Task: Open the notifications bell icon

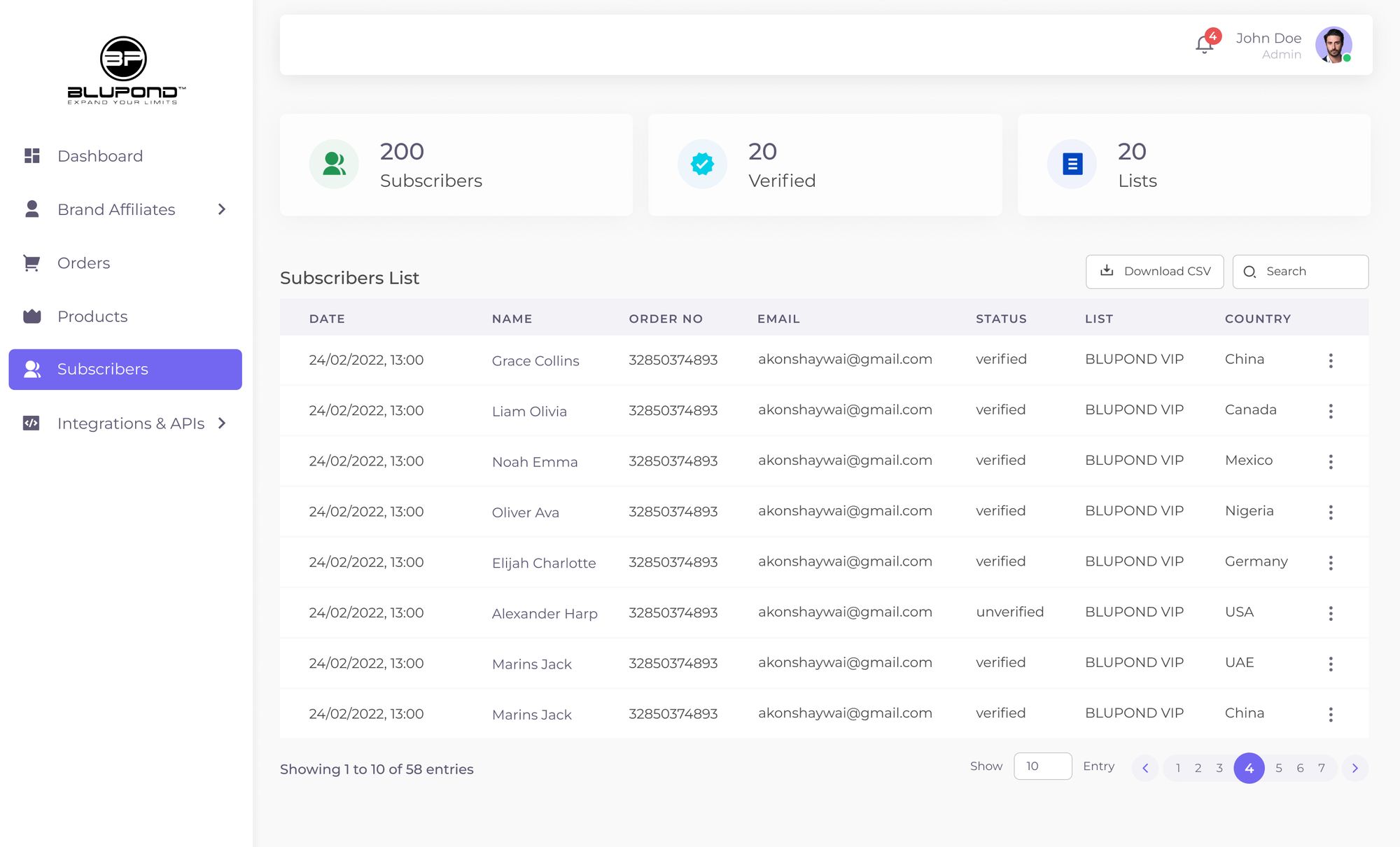Action: tap(1204, 45)
